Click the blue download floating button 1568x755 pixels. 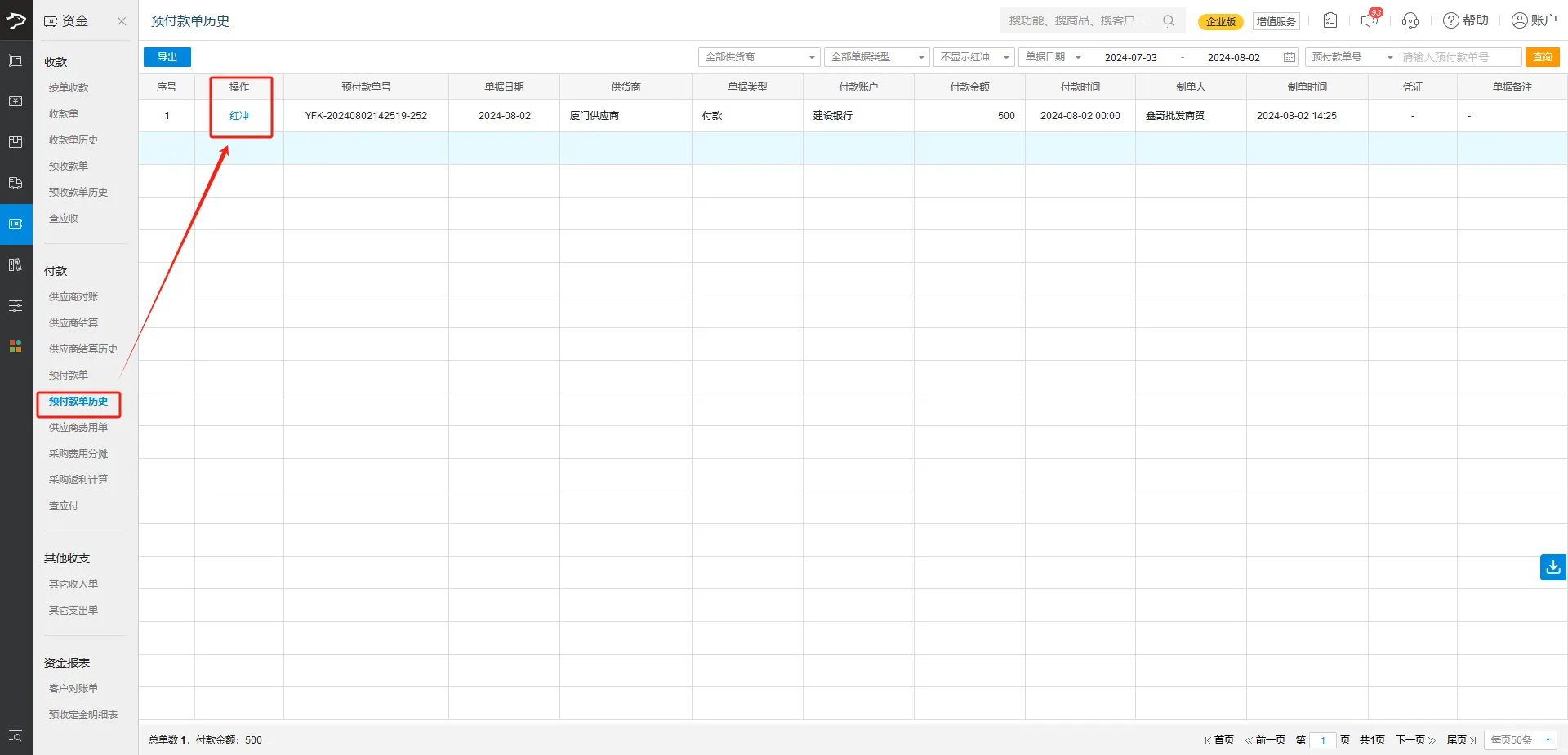pos(1552,566)
